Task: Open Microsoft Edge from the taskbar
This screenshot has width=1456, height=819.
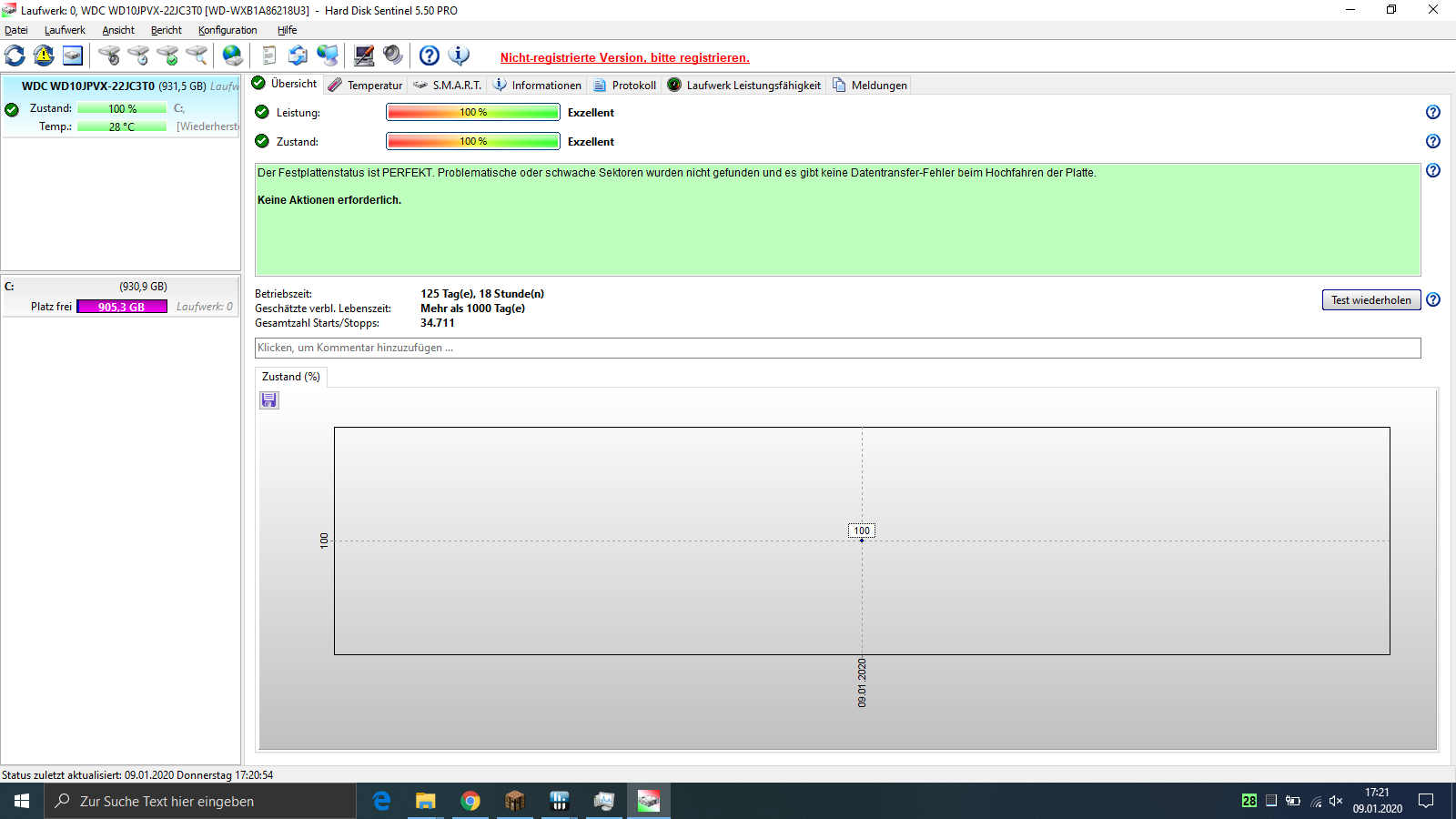Action: coord(382,801)
